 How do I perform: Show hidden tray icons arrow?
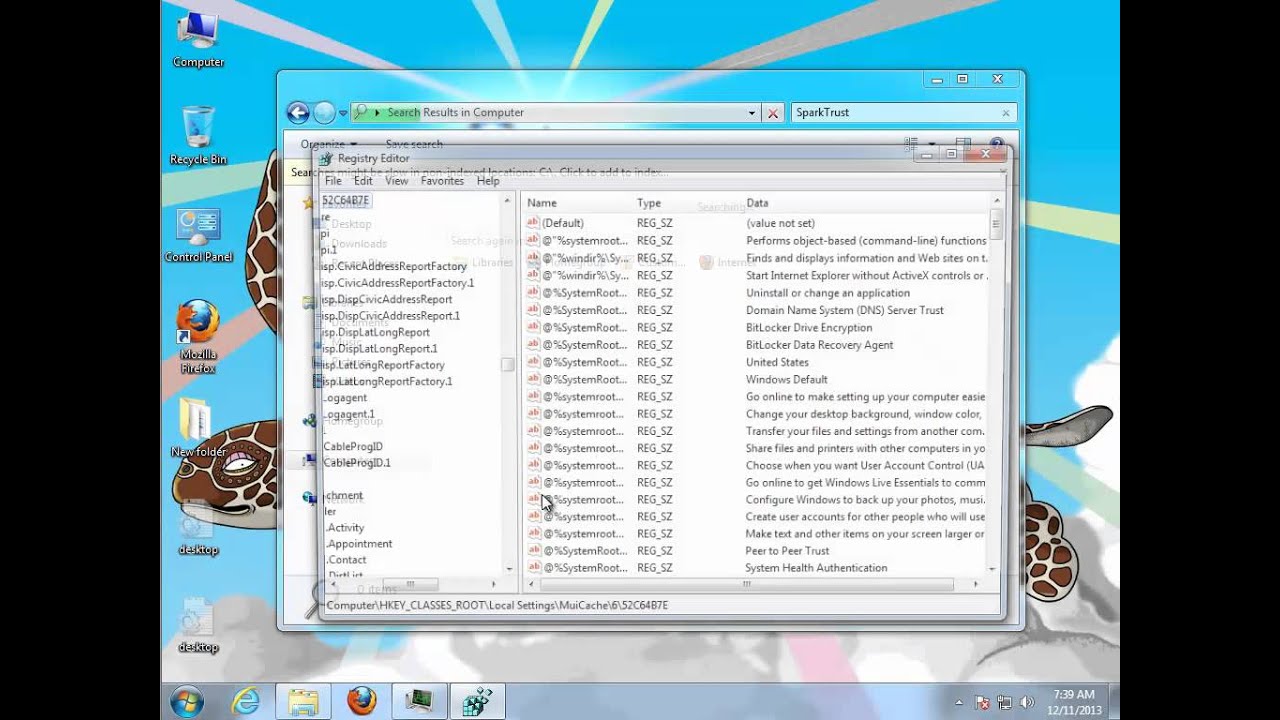point(959,703)
